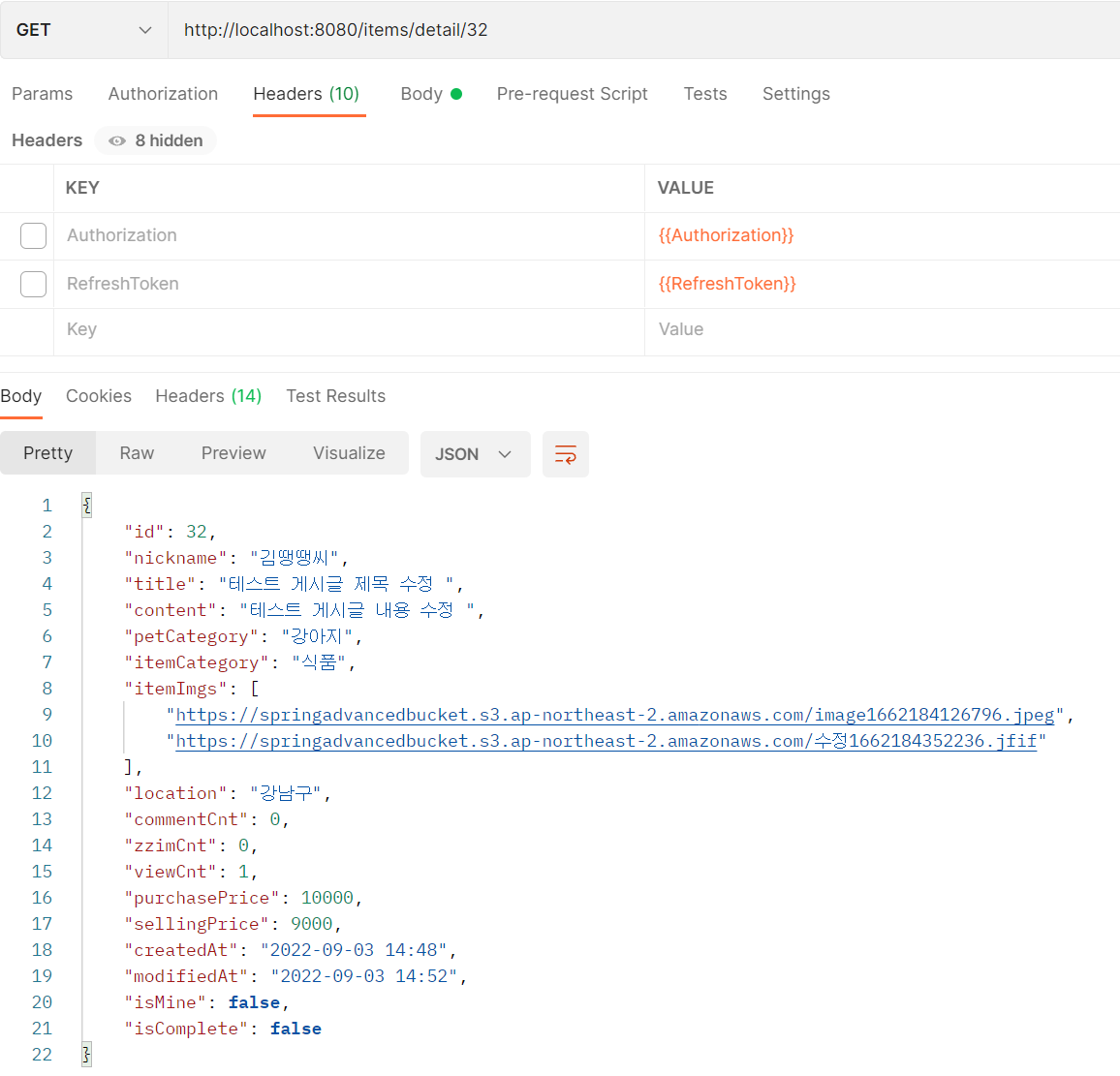The width and height of the screenshot is (1120, 1076).
Task: Select the response Body tab
Action: point(20,396)
